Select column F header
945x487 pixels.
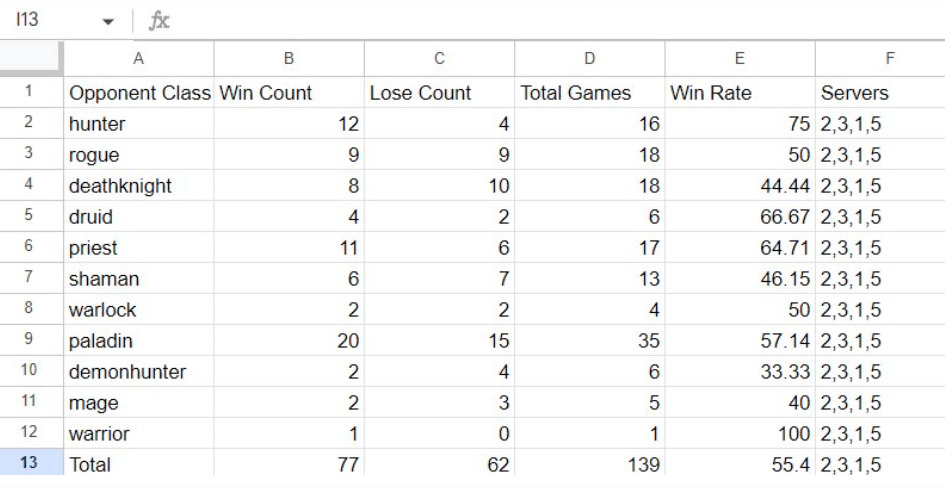coord(880,58)
